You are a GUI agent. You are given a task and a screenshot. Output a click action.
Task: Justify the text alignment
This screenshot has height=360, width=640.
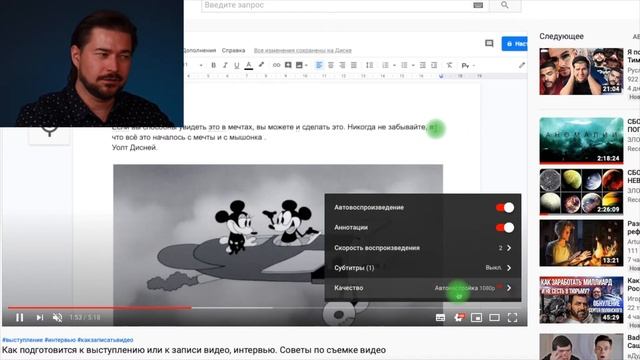click(354, 65)
